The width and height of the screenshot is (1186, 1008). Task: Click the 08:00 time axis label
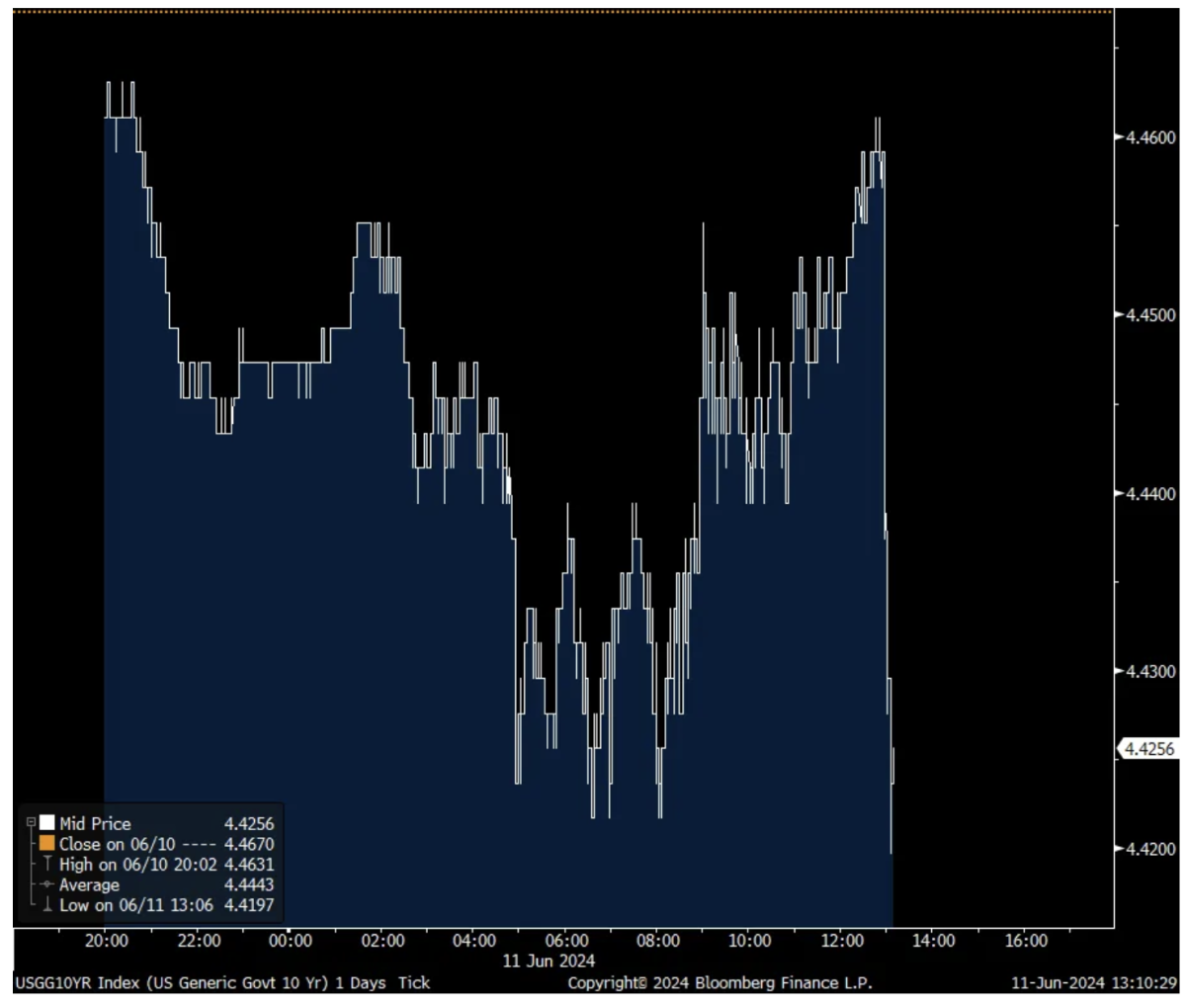[658, 941]
